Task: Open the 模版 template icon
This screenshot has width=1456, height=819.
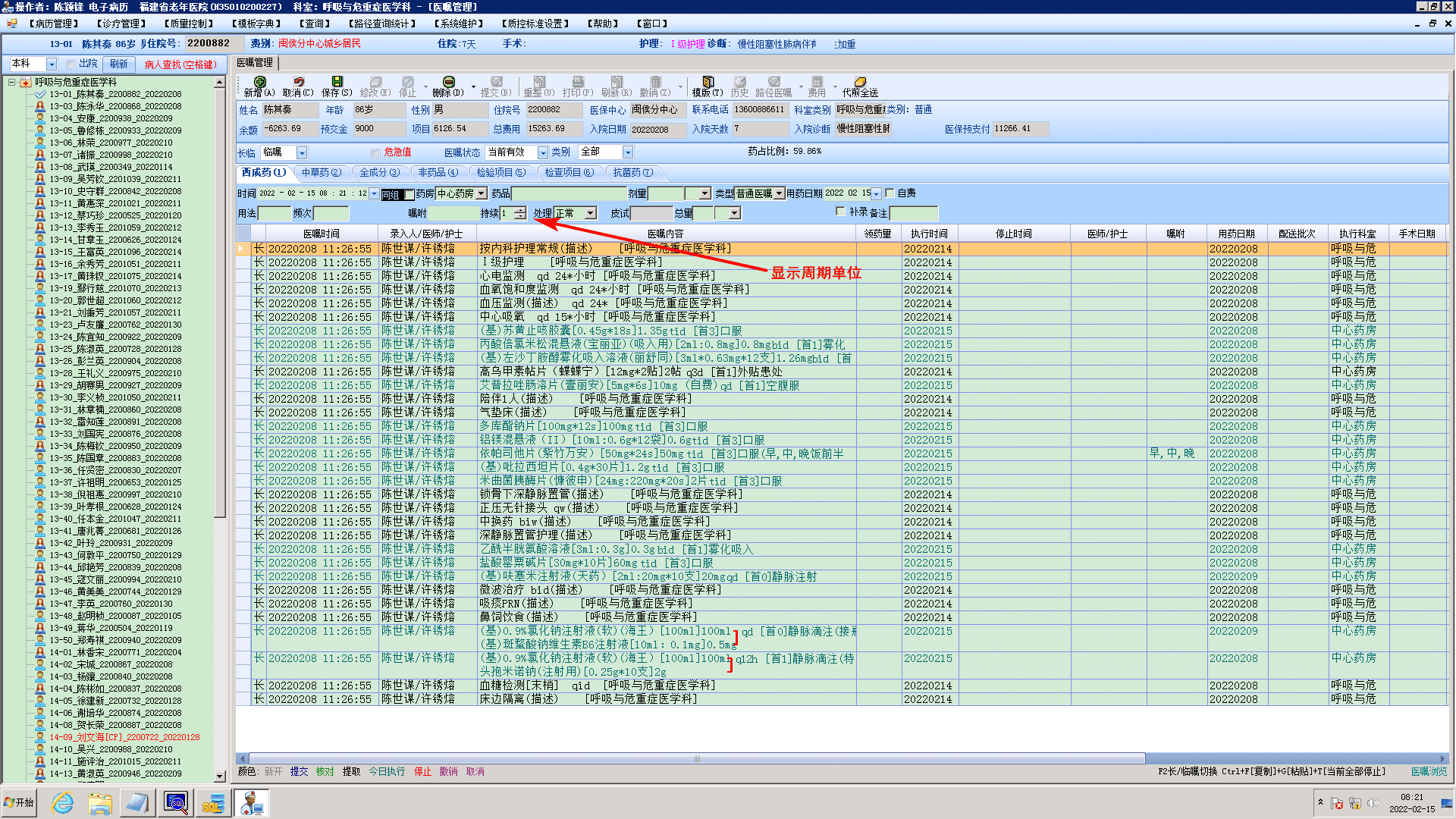Action: pyautogui.click(x=708, y=82)
